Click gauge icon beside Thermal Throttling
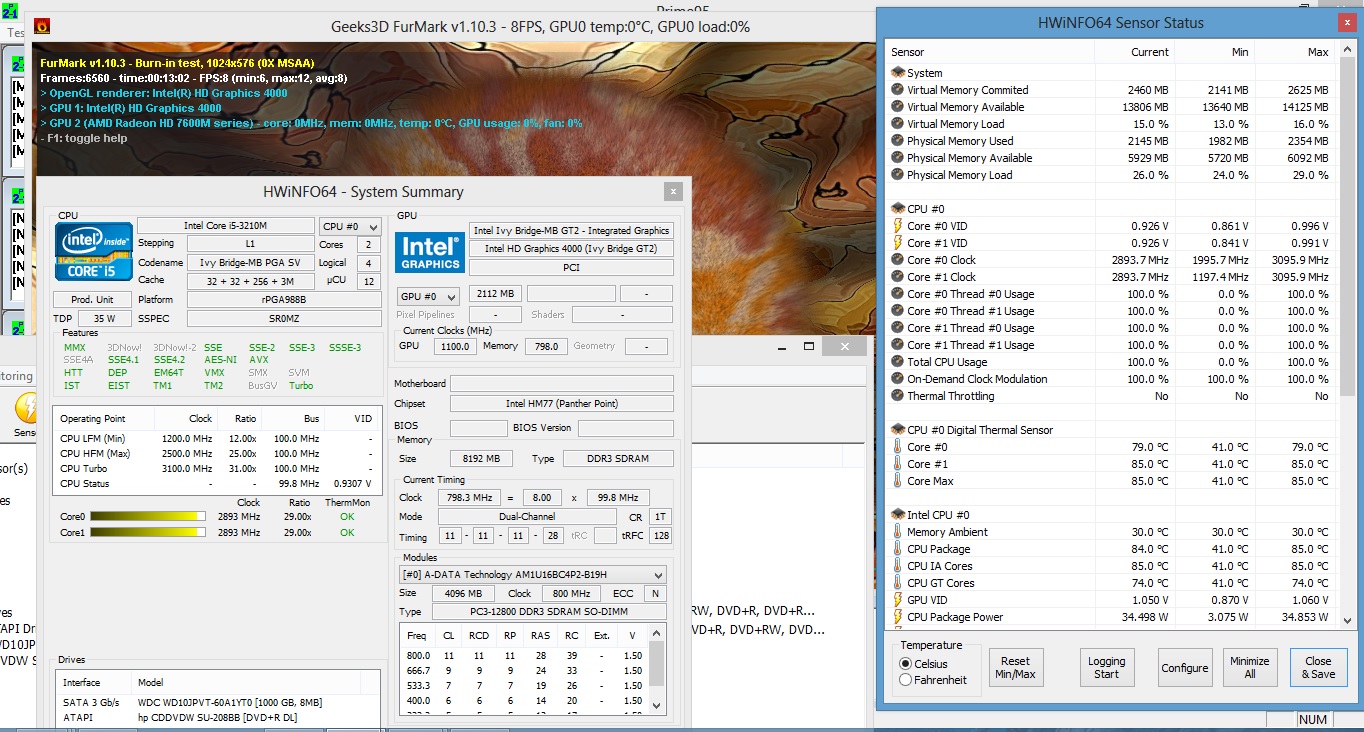This screenshot has width=1364, height=732. [898, 396]
